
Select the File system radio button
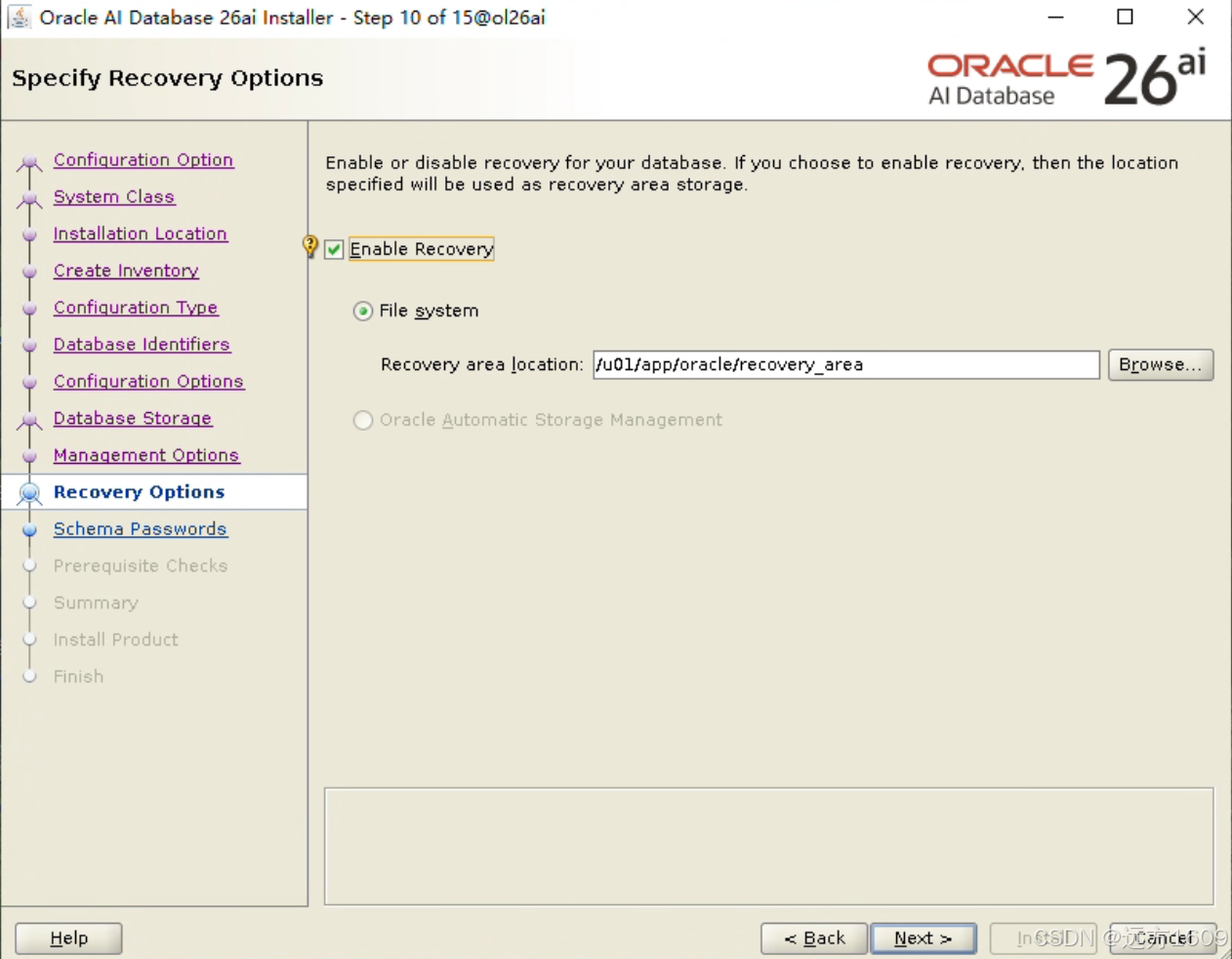click(x=363, y=311)
